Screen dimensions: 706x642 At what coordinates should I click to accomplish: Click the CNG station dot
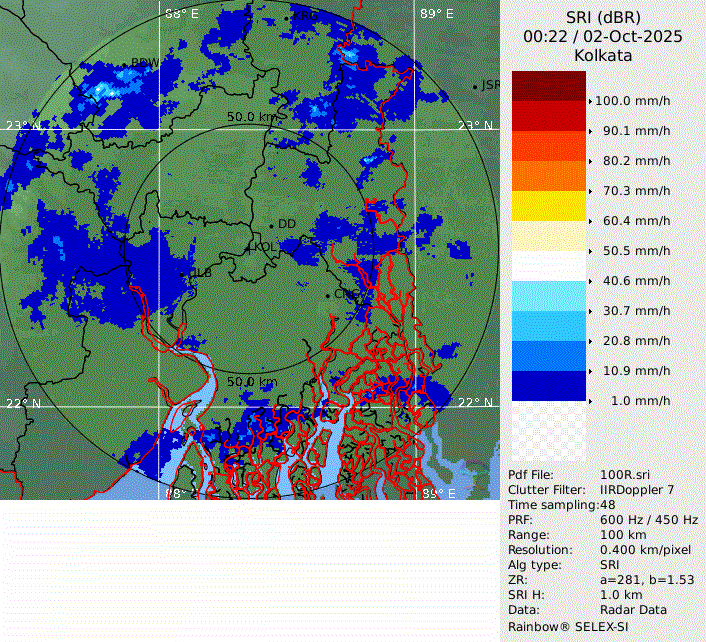(329, 294)
